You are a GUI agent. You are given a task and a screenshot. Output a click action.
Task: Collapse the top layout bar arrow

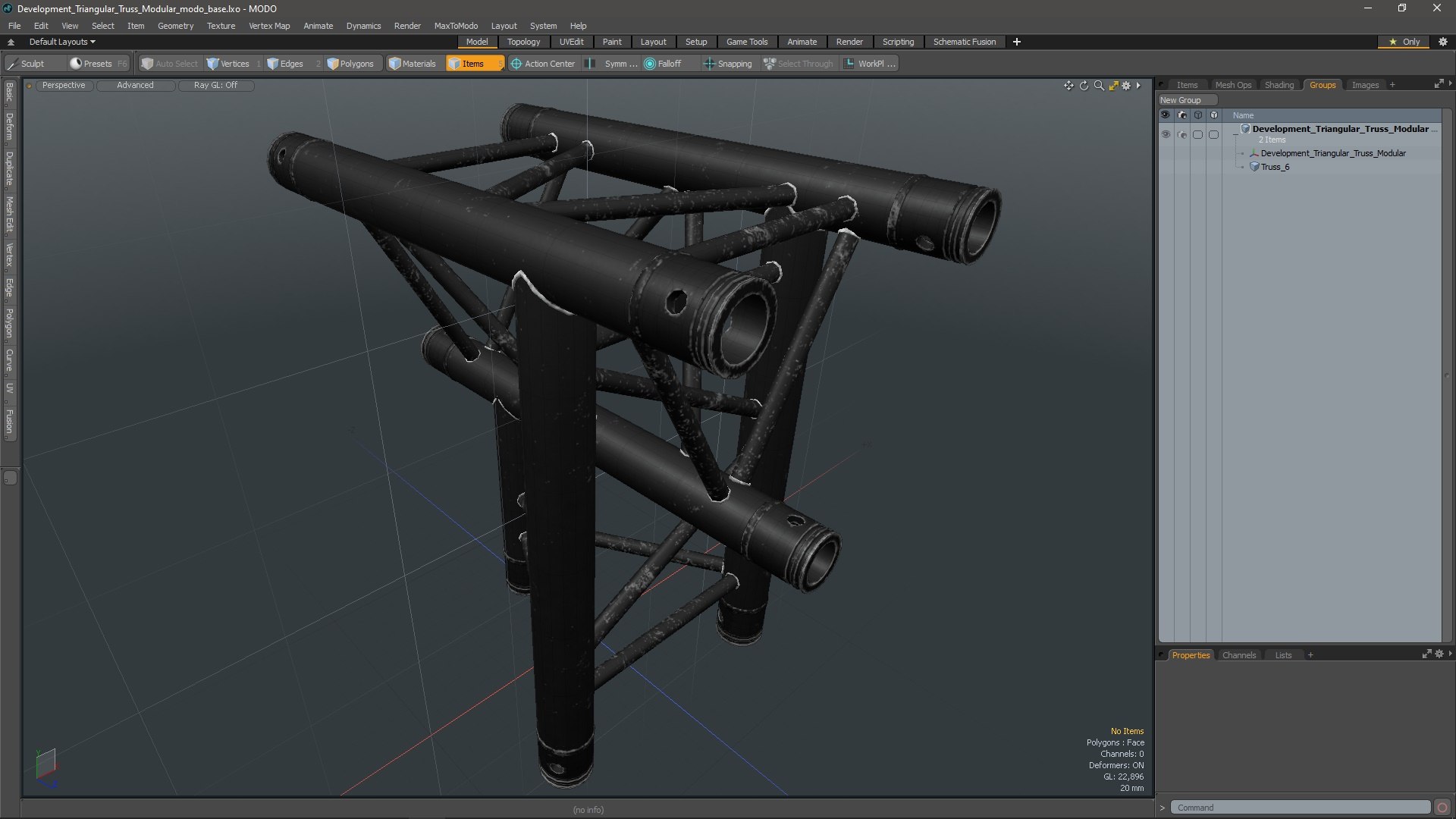point(11,42)
